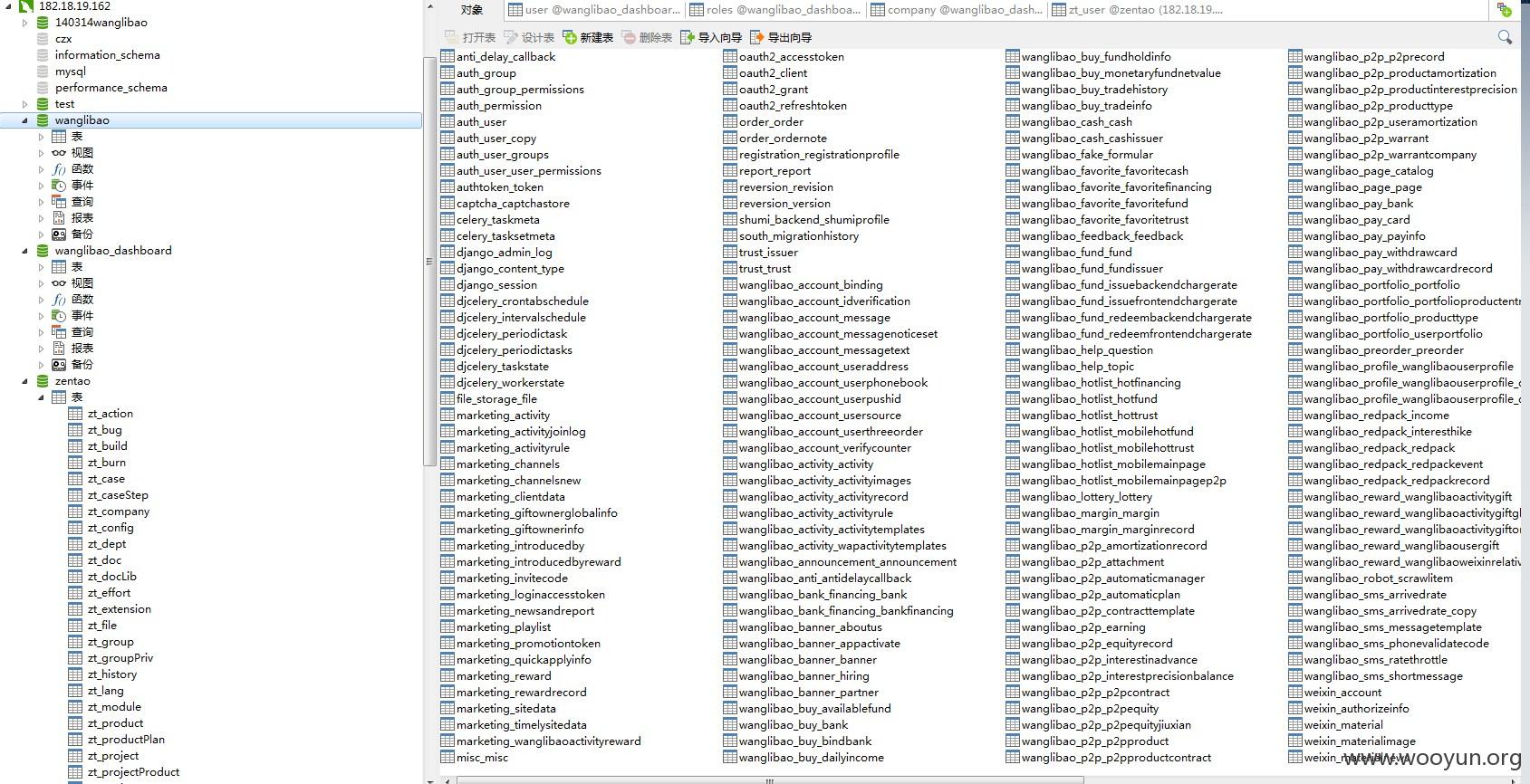The image size is (1530, 784).
Task: Expand the 表 tables node under wanglibao
Action: [41, 137]
